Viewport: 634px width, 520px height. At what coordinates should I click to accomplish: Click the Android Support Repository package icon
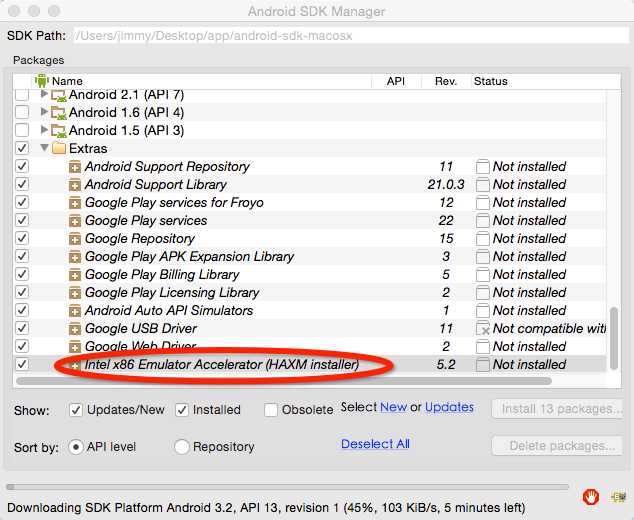[x=75, y=167]
